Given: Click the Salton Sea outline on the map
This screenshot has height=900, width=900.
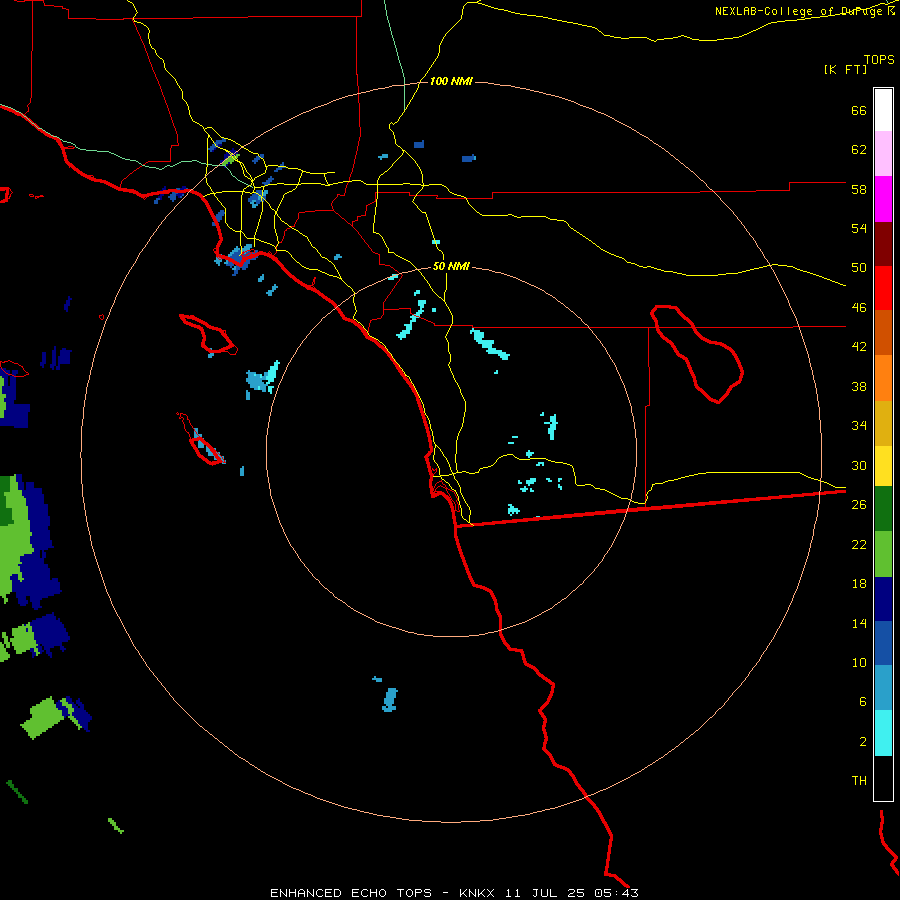Looking at the screenshot, I should pos(697,354).
